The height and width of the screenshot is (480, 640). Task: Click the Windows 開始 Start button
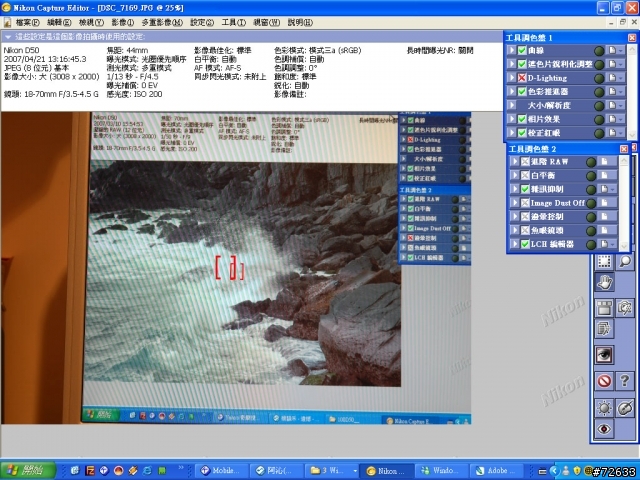[x=28, y=471]
